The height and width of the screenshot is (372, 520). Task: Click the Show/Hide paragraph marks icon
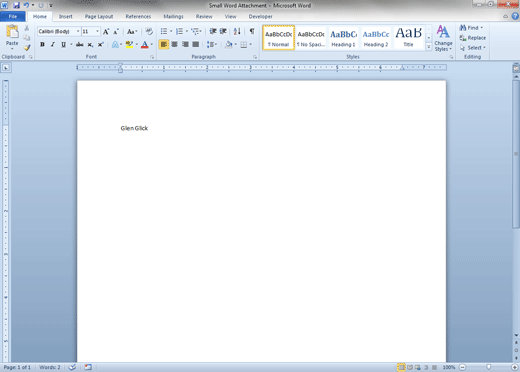pos(252,31)
